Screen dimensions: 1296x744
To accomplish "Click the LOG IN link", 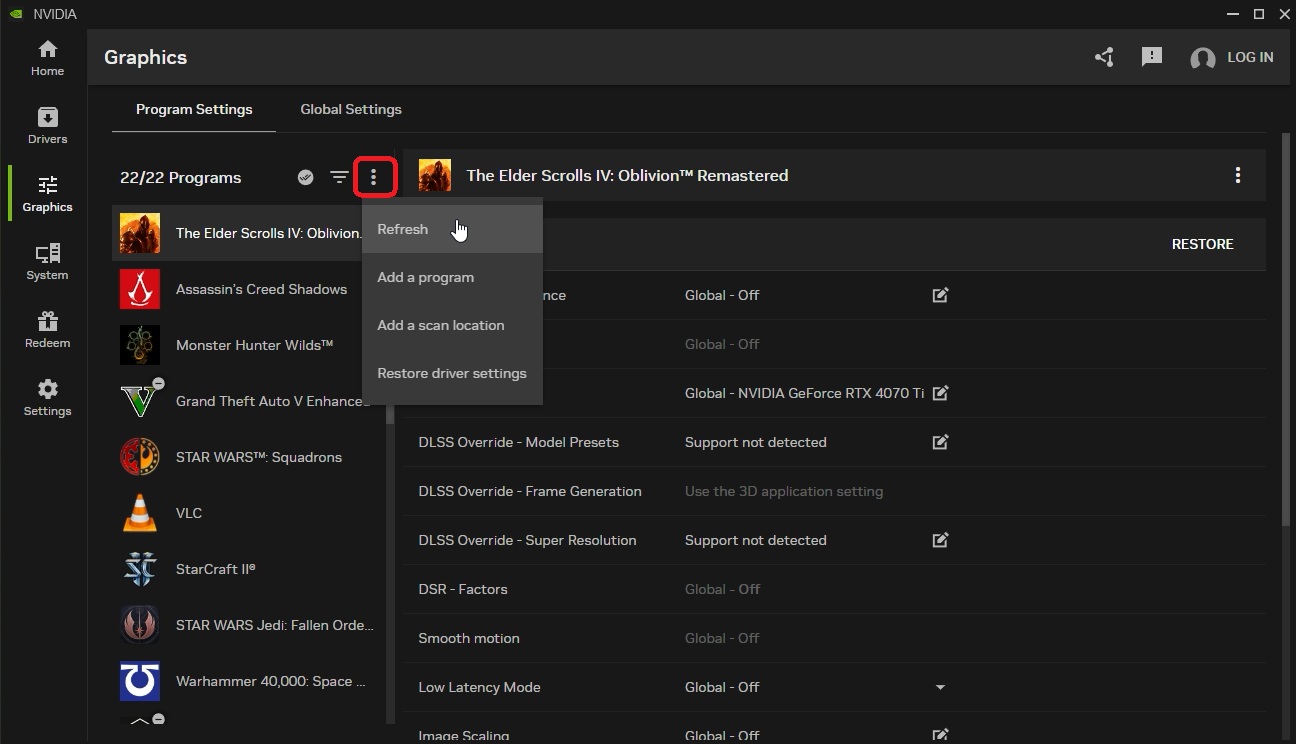I will pos(1250,57).
